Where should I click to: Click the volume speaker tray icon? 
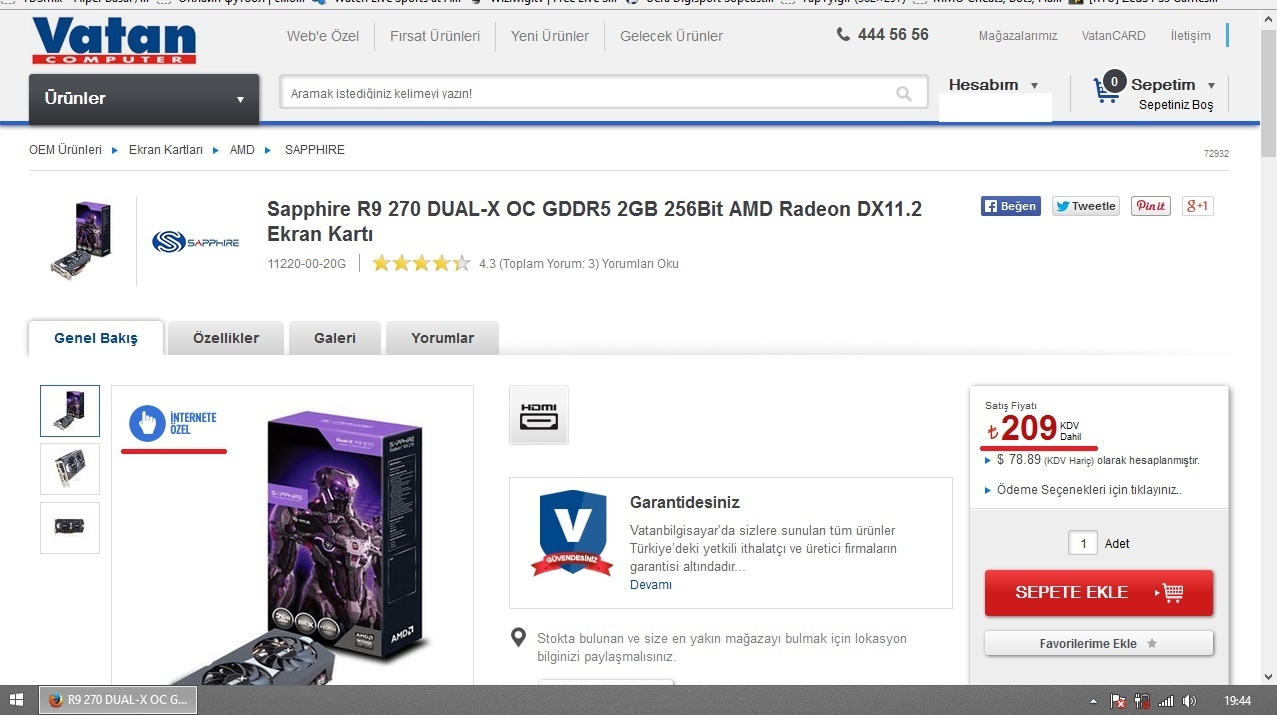click(x=1189, y=701)
